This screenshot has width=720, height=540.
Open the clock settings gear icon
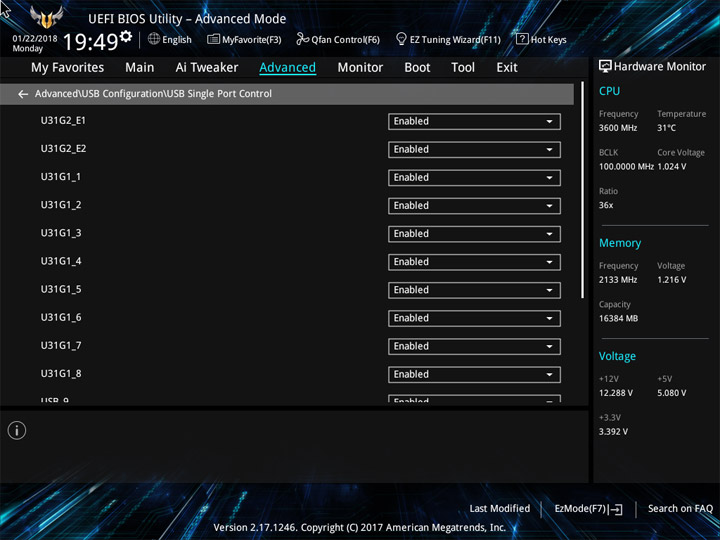click(x=126, y=36)
